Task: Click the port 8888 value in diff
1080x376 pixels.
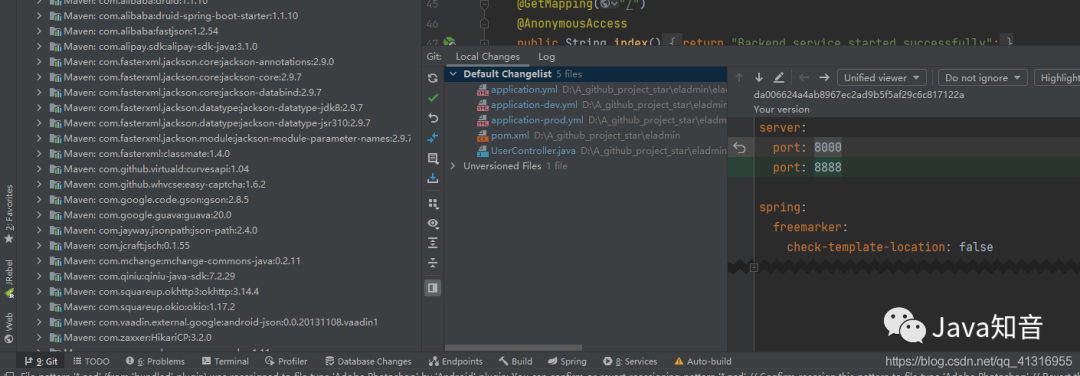Action: click(x=827, y=167)
